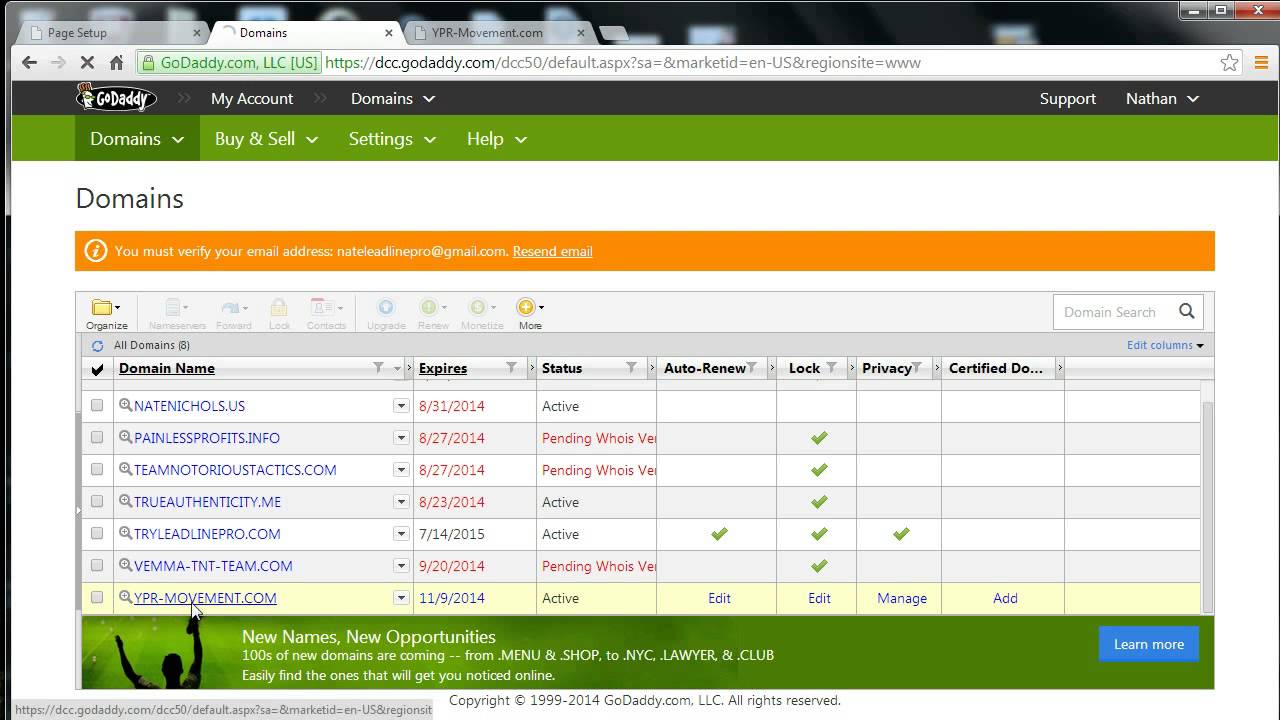Bookmark this page with the star
Screen dimensions: 1280x720
pyautogui.click(x=1230, y=62)
